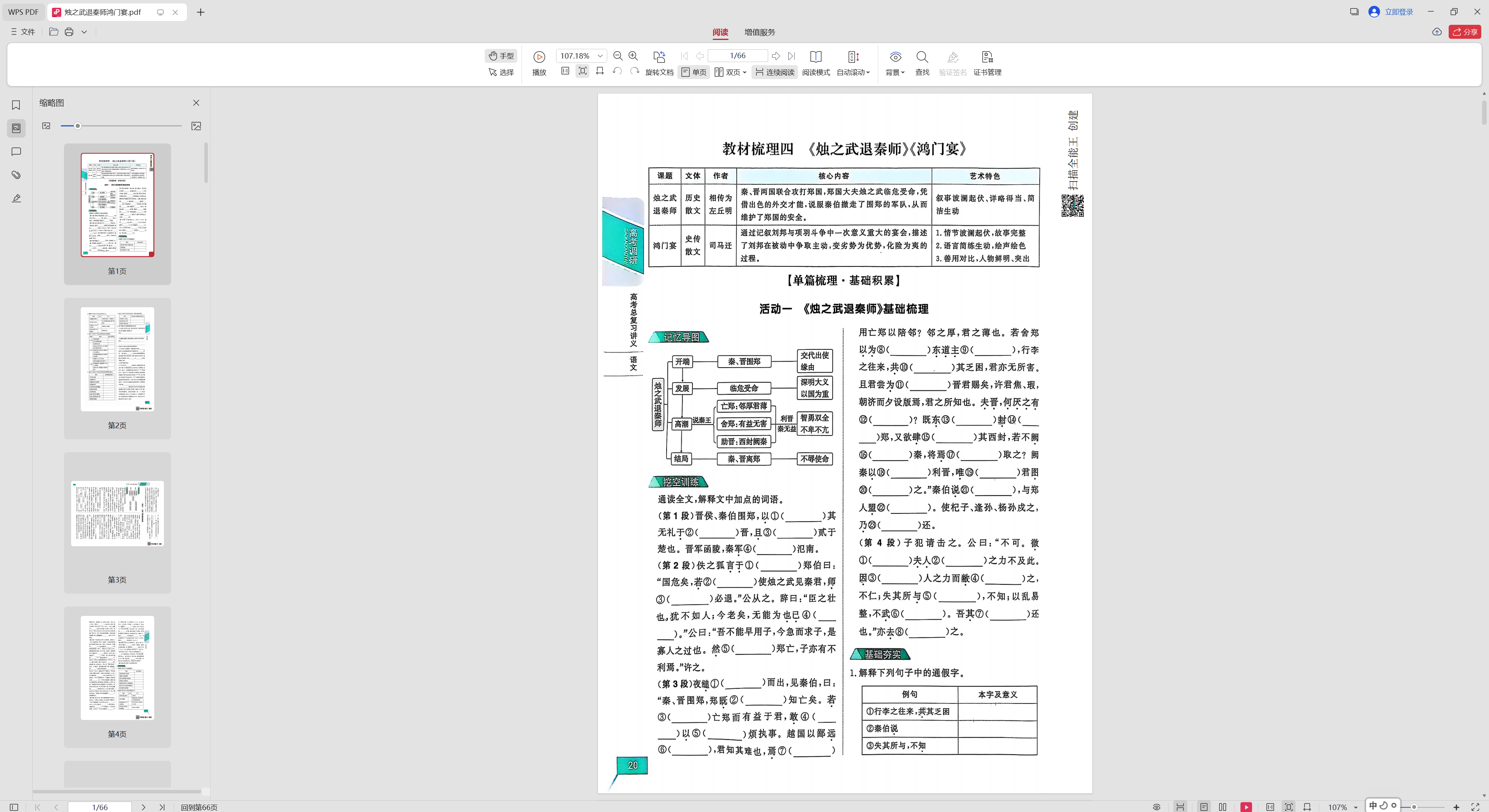Open comments panel in the left sidebar
The height and width of the screenshot is (812, 1489).
(16, 151)
